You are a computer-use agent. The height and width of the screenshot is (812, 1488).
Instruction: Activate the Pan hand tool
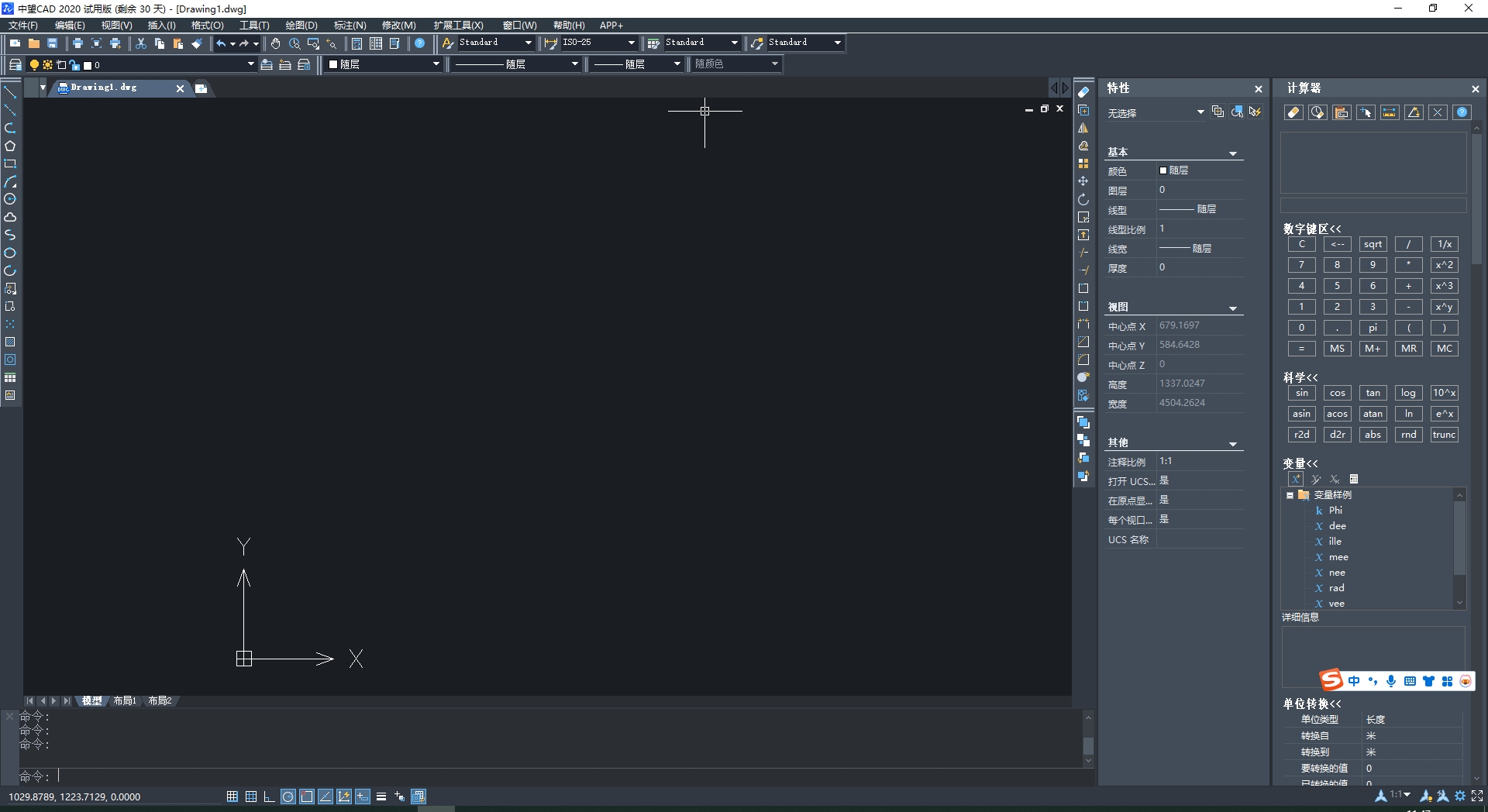click(x=275, y=43)
